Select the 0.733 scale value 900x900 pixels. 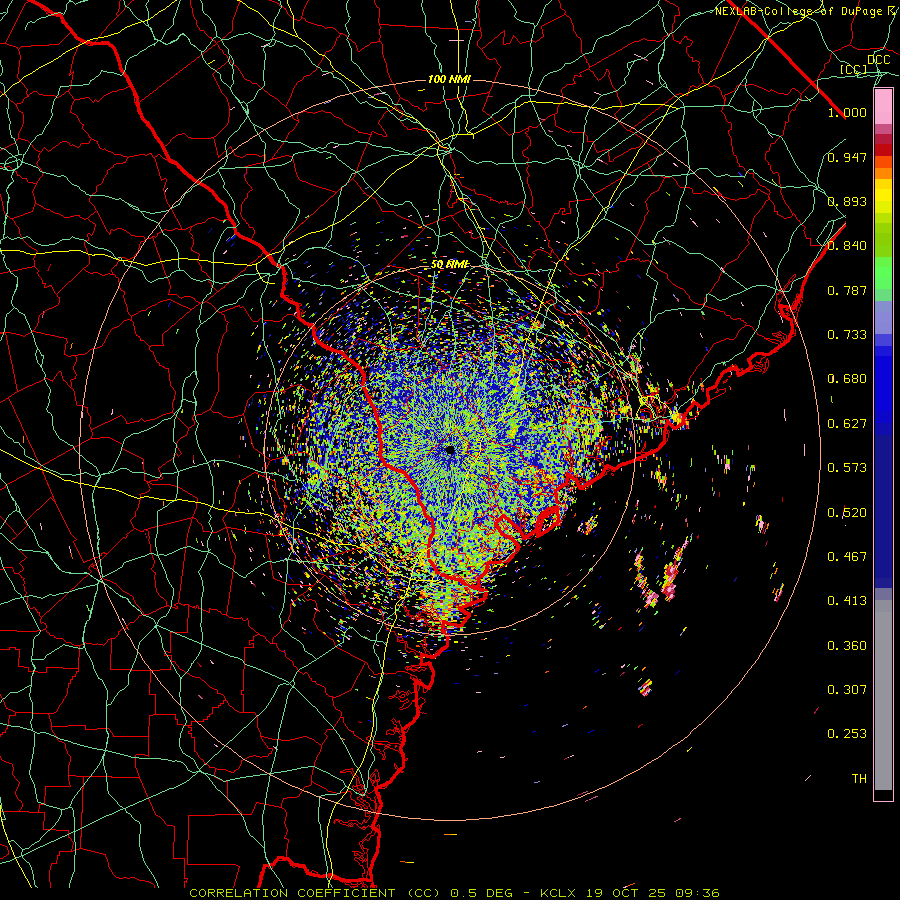(x=847, y=335)
